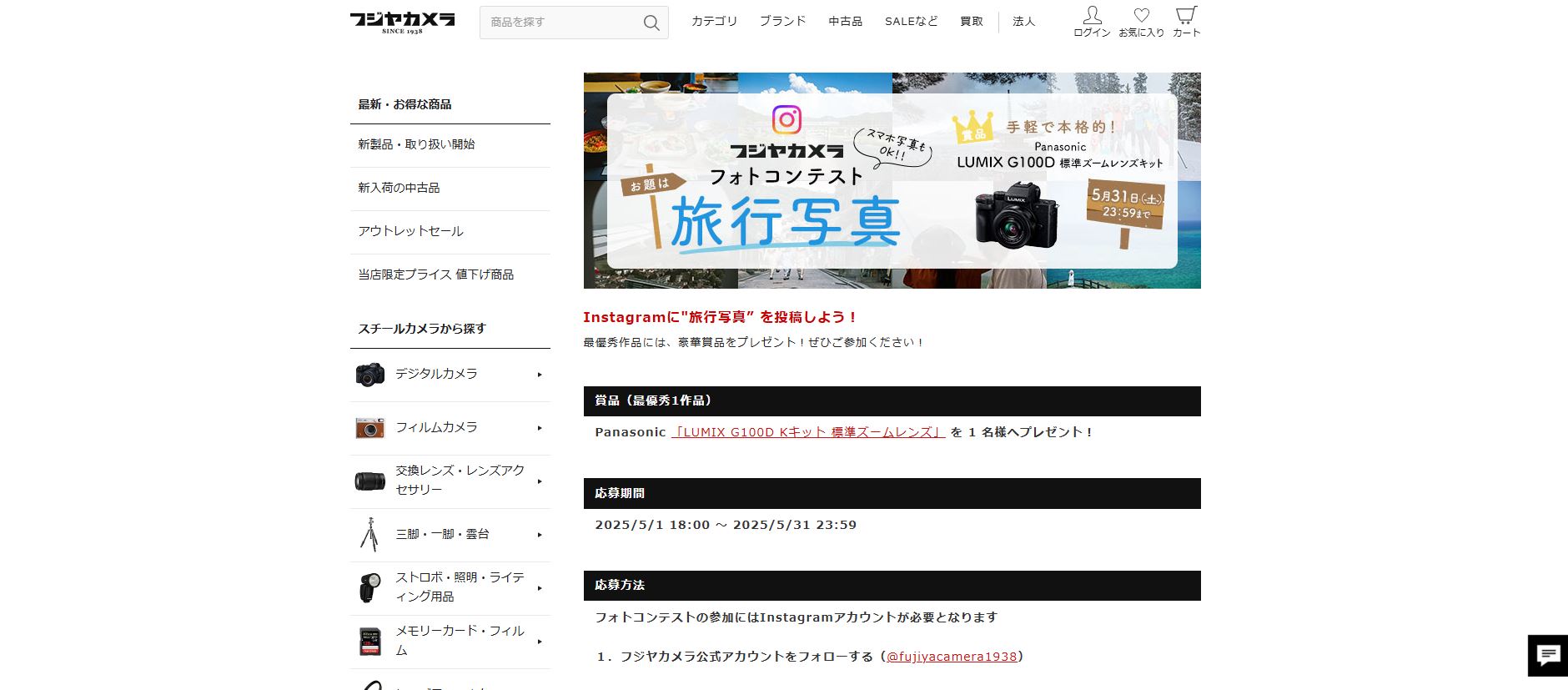
Task: Open favorites heart icon (お気に入り)
Action: 1141,22
